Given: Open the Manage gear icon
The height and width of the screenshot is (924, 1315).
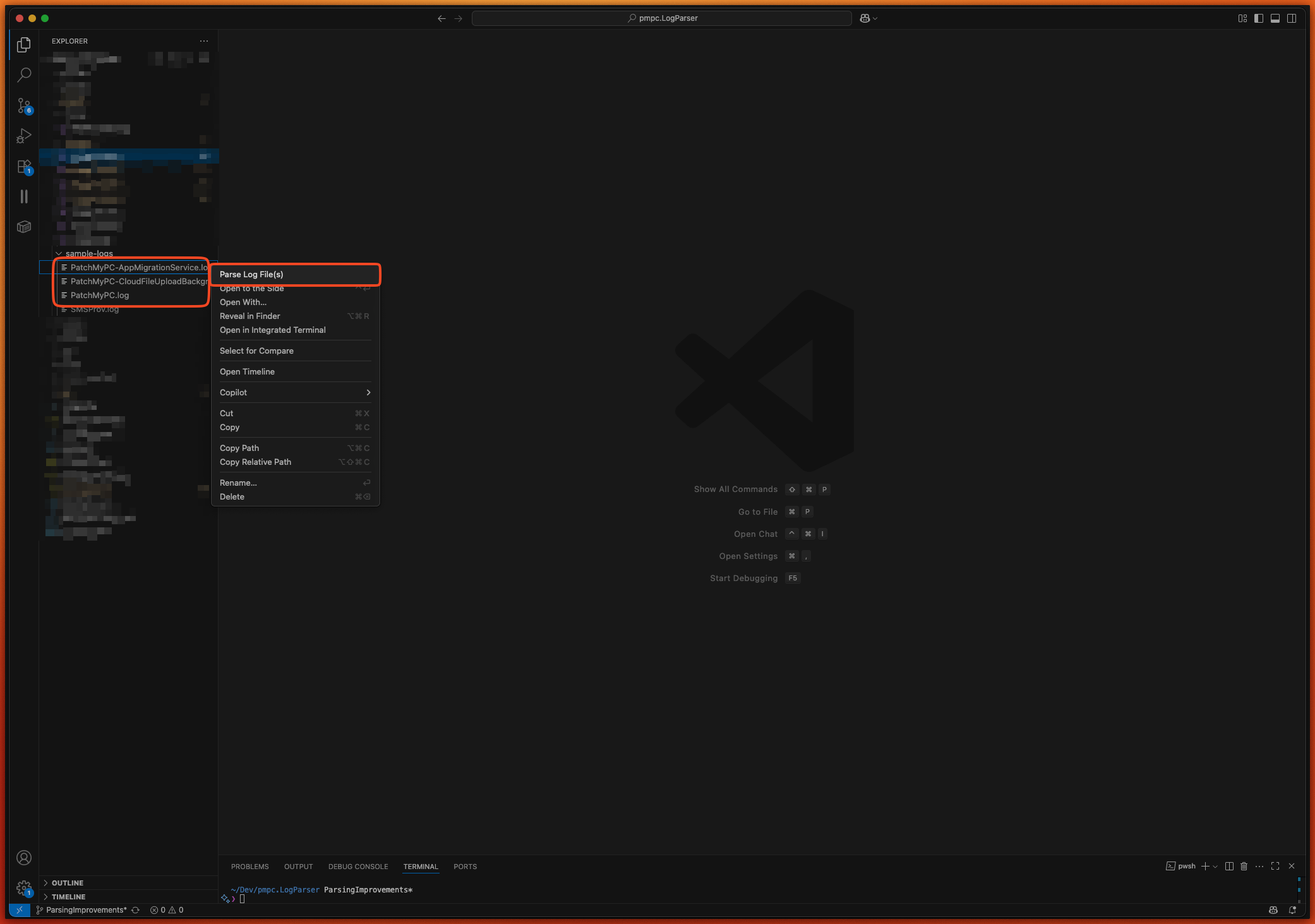Looking at the screenshot, I should (24, 888).
